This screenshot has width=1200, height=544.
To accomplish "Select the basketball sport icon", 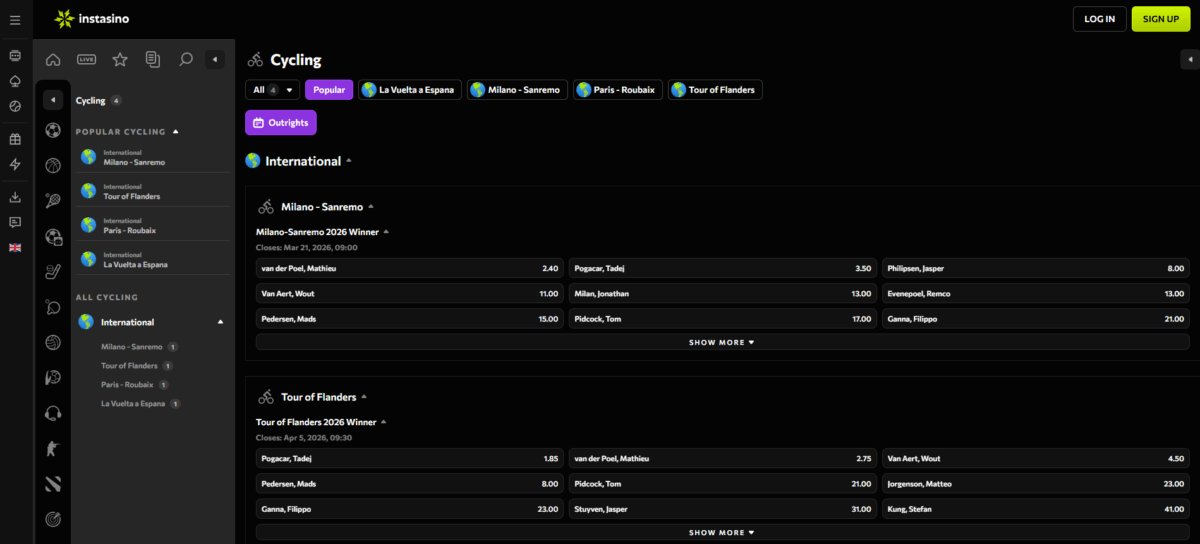I will [x=53, y=165].
